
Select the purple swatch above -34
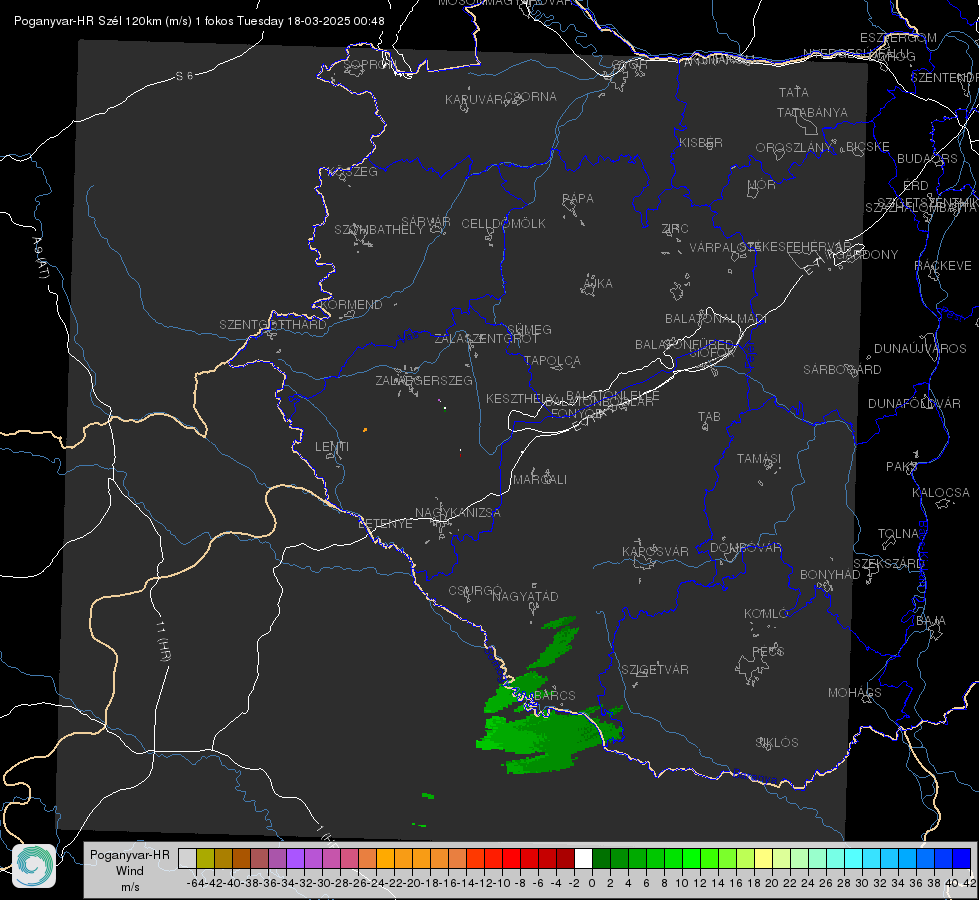pos(295,859)
